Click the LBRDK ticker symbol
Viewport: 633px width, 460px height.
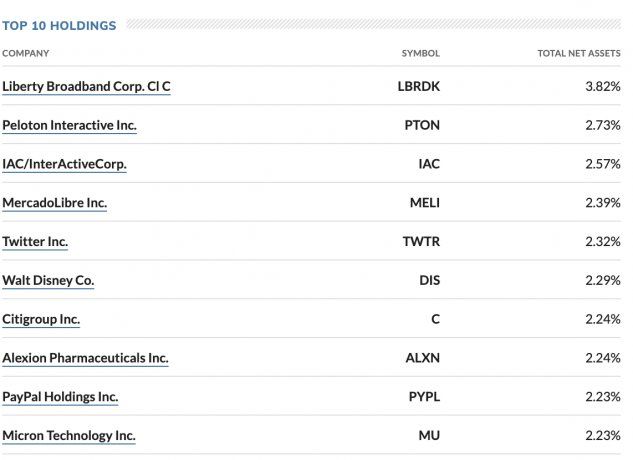coord(419,86)
